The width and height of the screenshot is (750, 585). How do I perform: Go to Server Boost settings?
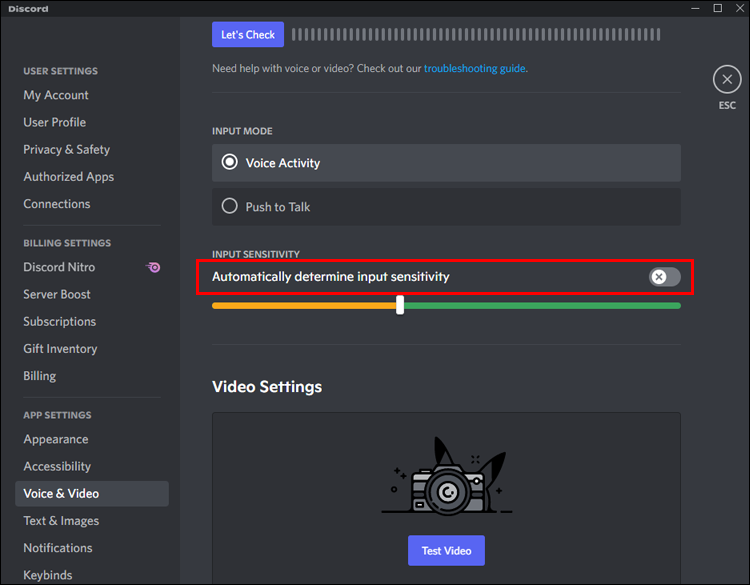pos(56,294)
